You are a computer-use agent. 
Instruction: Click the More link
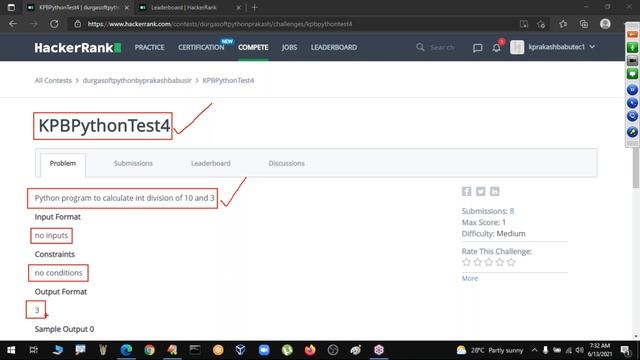pyautogui.click(x=470, y=278)
